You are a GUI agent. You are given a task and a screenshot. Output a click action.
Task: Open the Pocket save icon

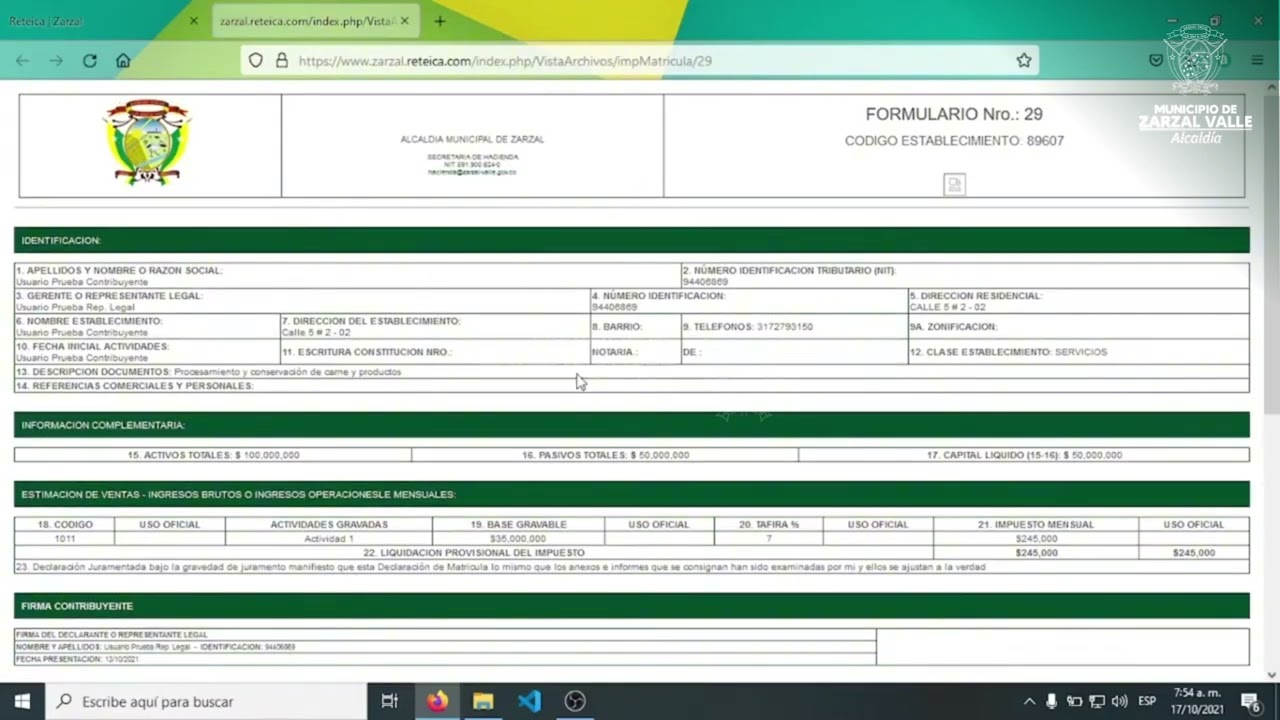click(1156, 61)
